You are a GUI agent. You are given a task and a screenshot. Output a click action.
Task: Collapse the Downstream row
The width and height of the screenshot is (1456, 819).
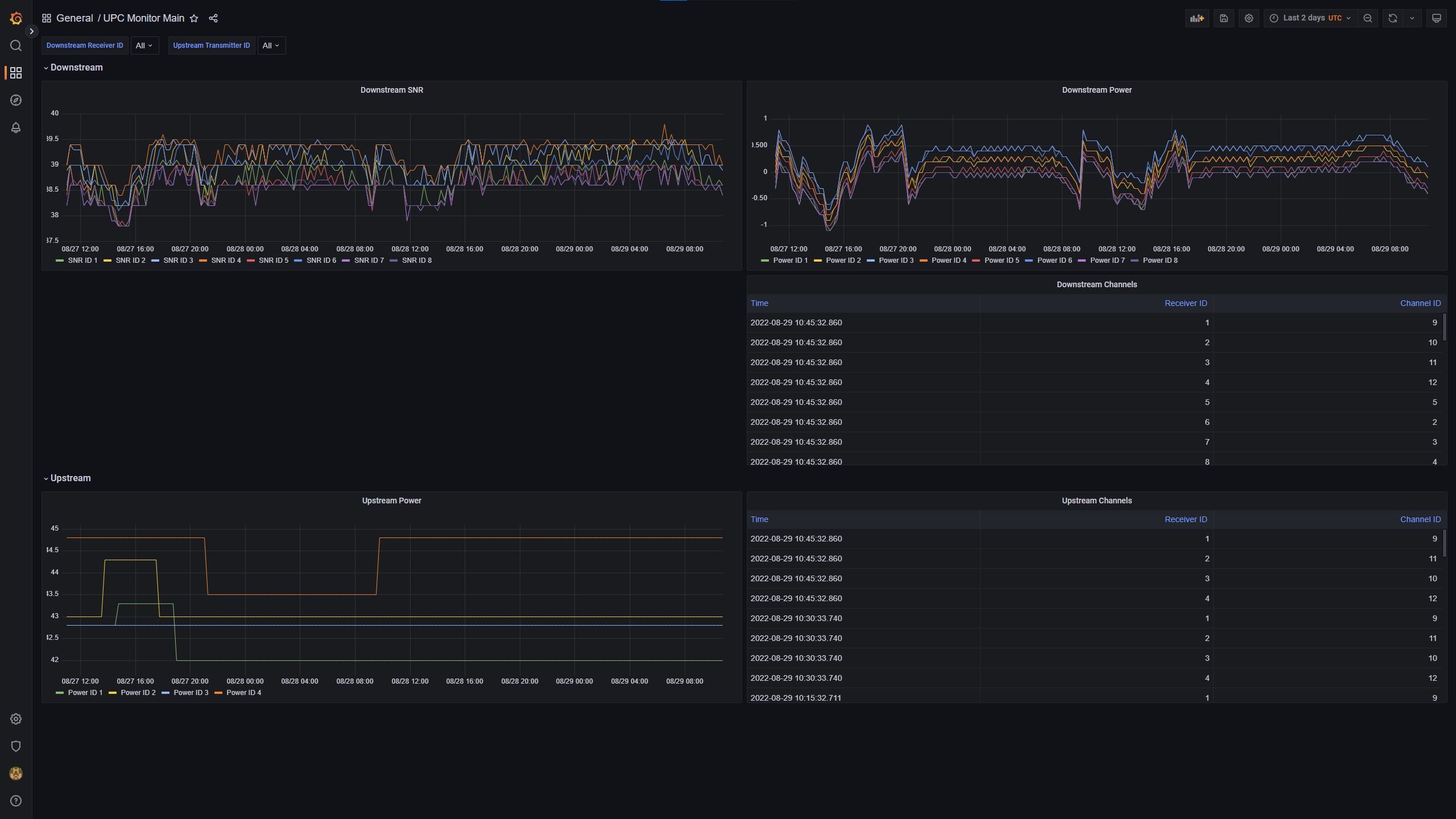[73, 67]
